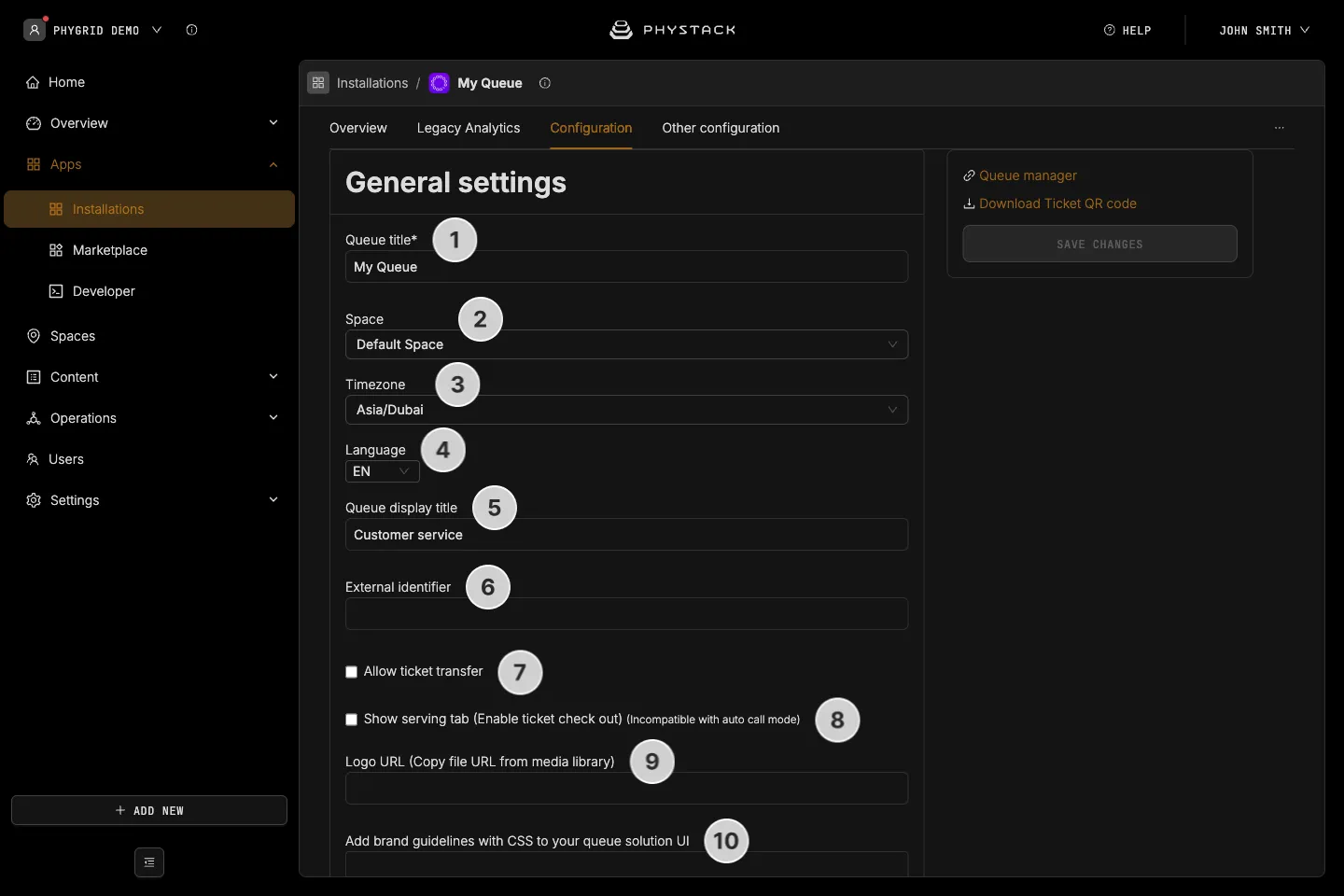Open the Timezone dropdown showing Asia/Dubai

(626, 410)
